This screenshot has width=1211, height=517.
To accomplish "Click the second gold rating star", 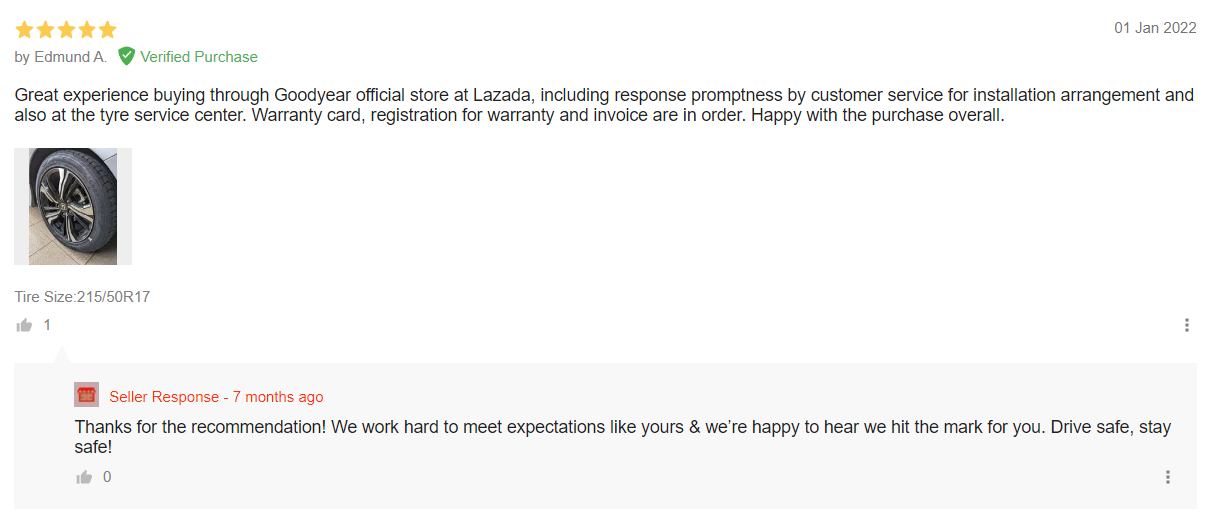I will click(45, 29).
